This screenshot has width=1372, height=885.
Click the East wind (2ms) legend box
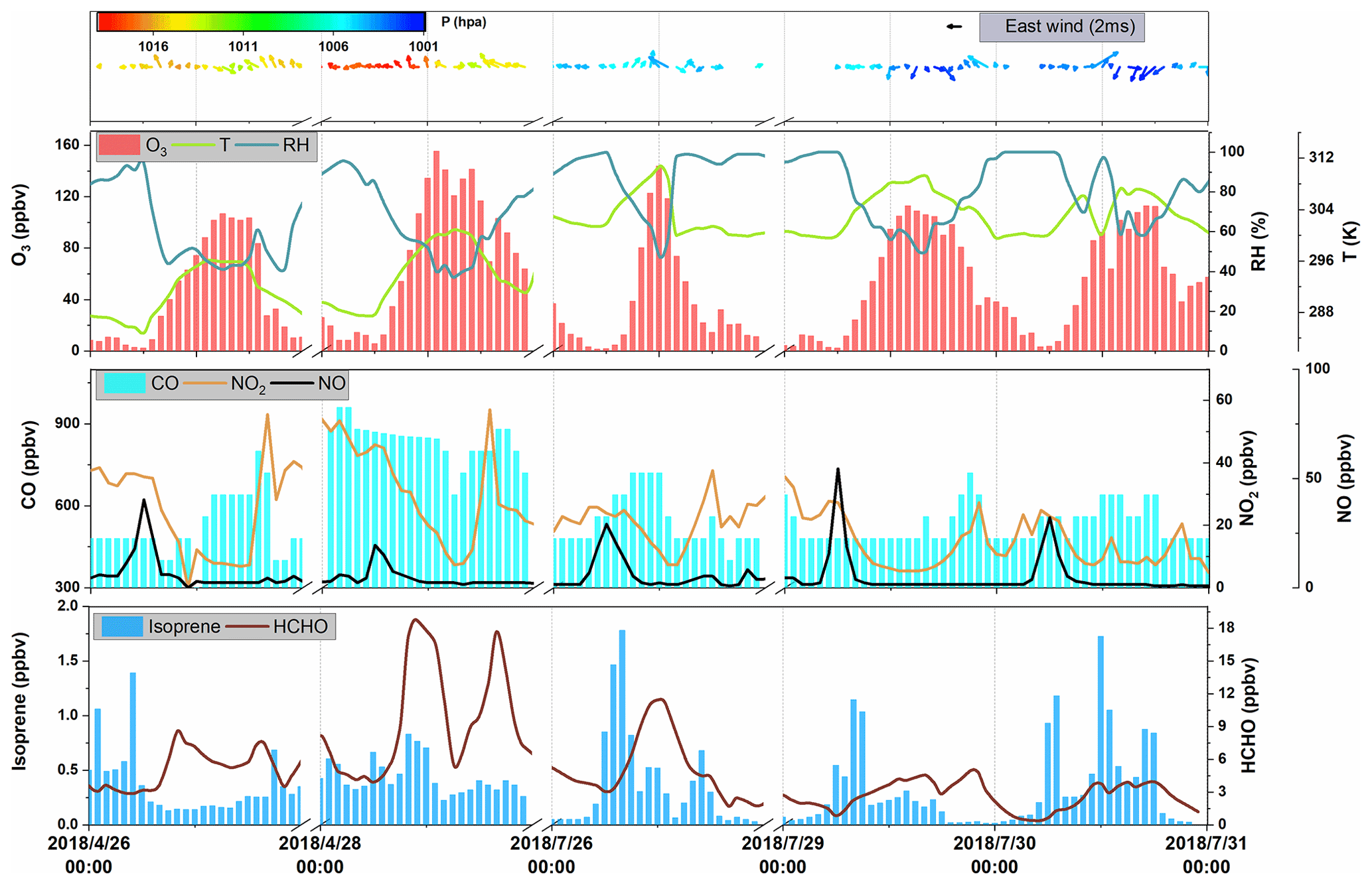point(1061,27)
